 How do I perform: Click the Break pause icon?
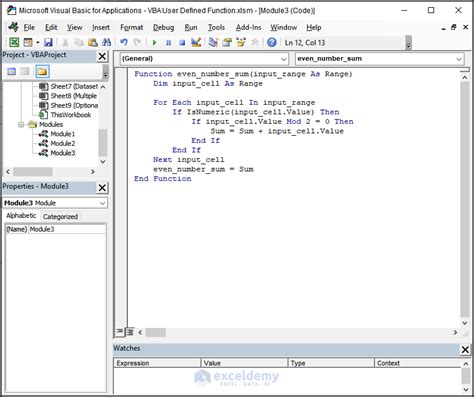click(x=168, y=43)
